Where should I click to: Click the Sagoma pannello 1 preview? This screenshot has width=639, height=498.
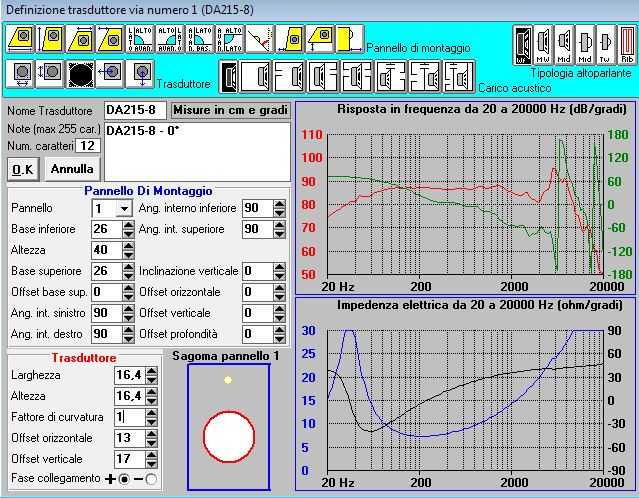pyautogui.click(x=229, y=427)
